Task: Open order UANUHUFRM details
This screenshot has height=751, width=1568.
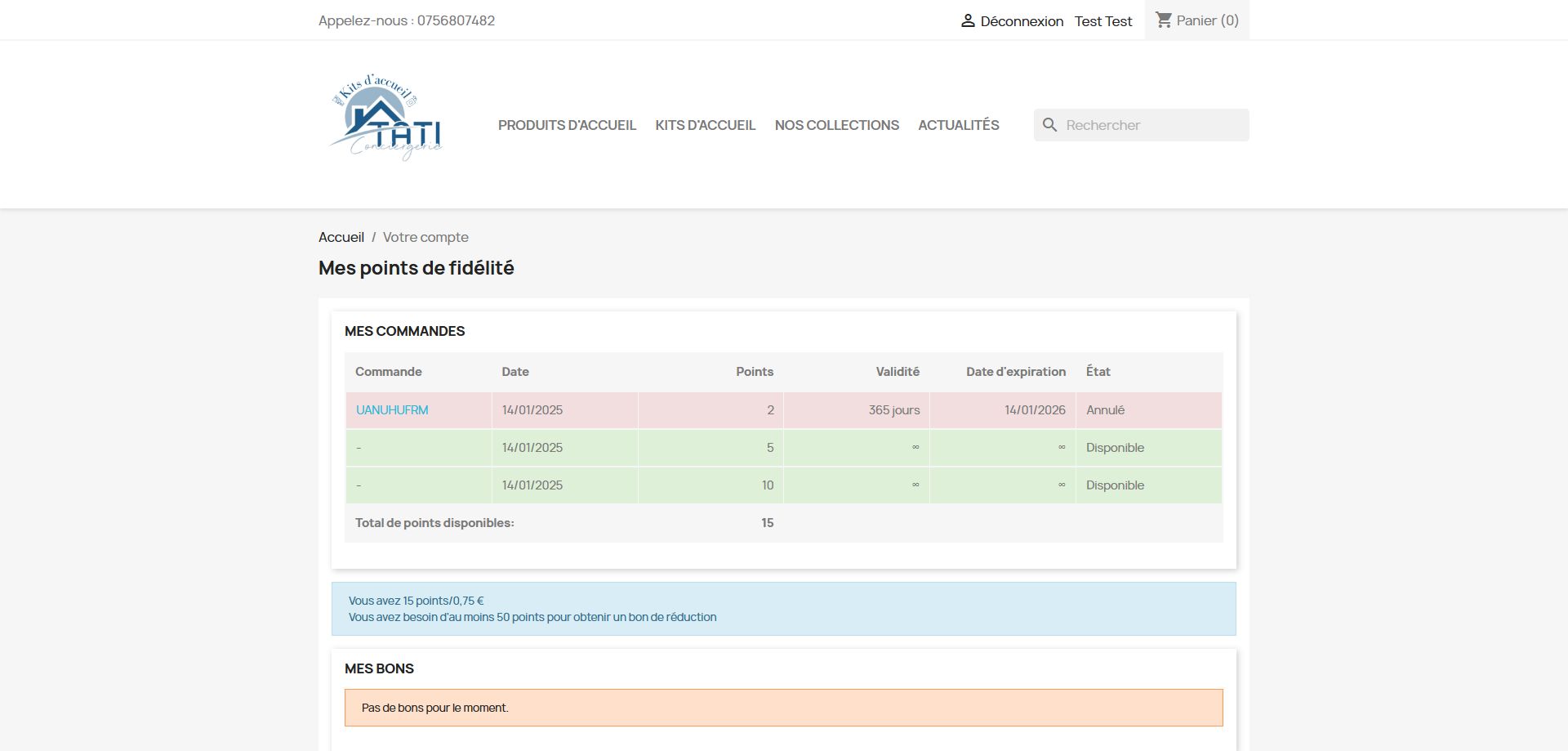Action: (392, 410)
